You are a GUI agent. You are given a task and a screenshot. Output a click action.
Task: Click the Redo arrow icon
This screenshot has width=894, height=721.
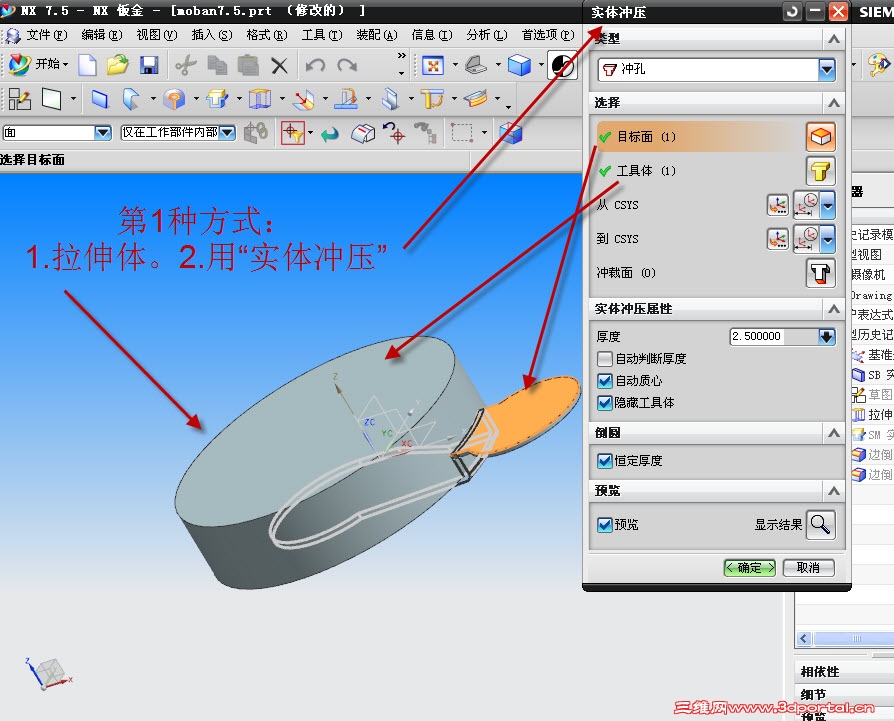[347, 66]
